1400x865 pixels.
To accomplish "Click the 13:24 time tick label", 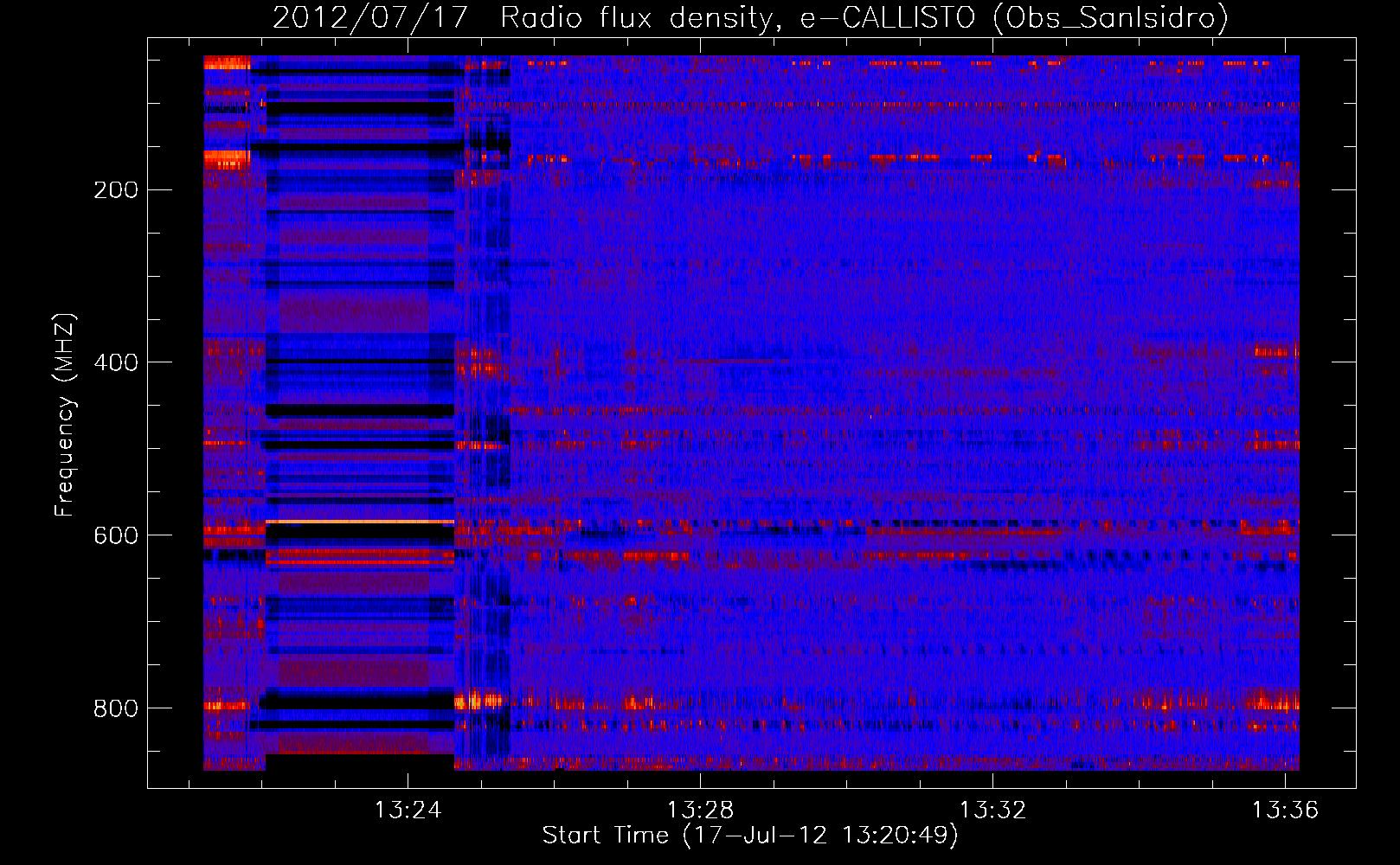I will 408,810.
